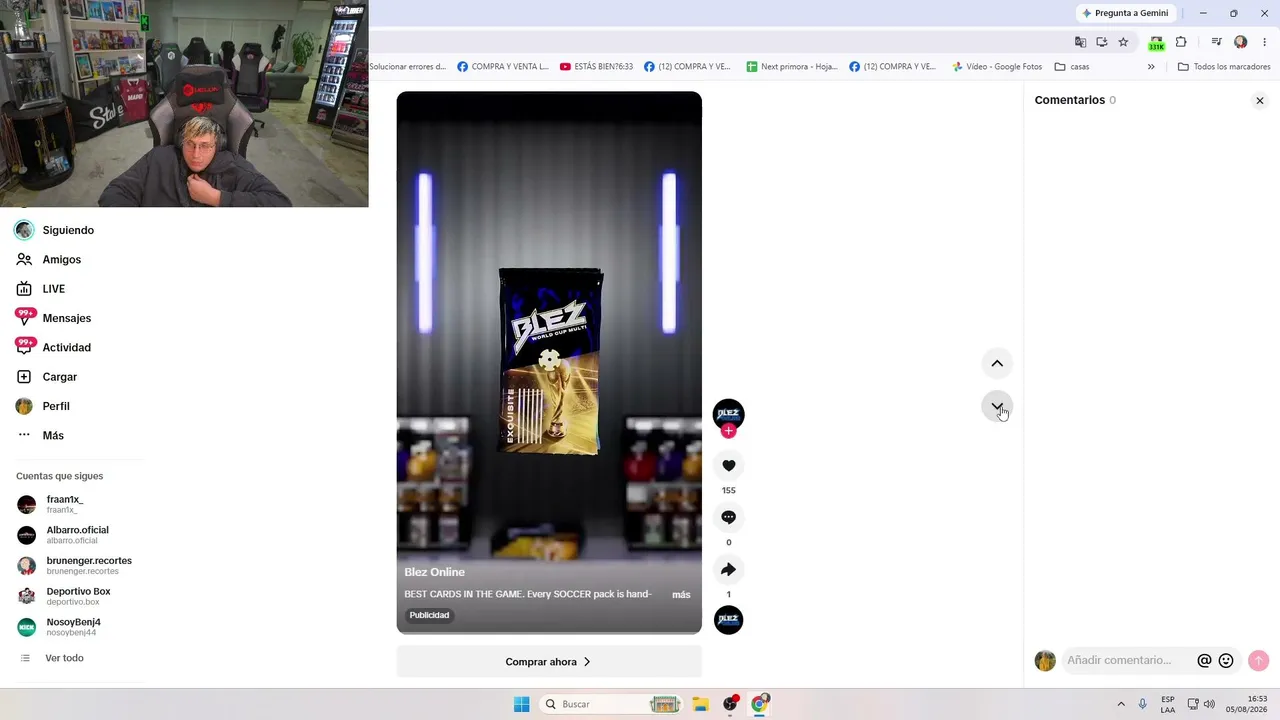Click the Comprar ahora button
This screenshot has width=1280, height=720.
pos(549,661)
